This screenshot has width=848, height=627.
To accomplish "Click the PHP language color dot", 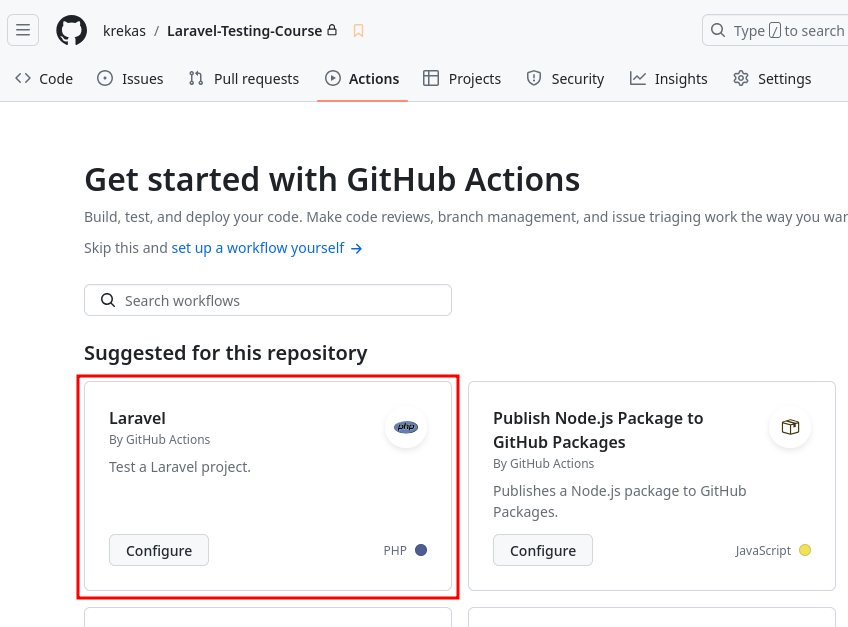I will [x=421, y=550].
